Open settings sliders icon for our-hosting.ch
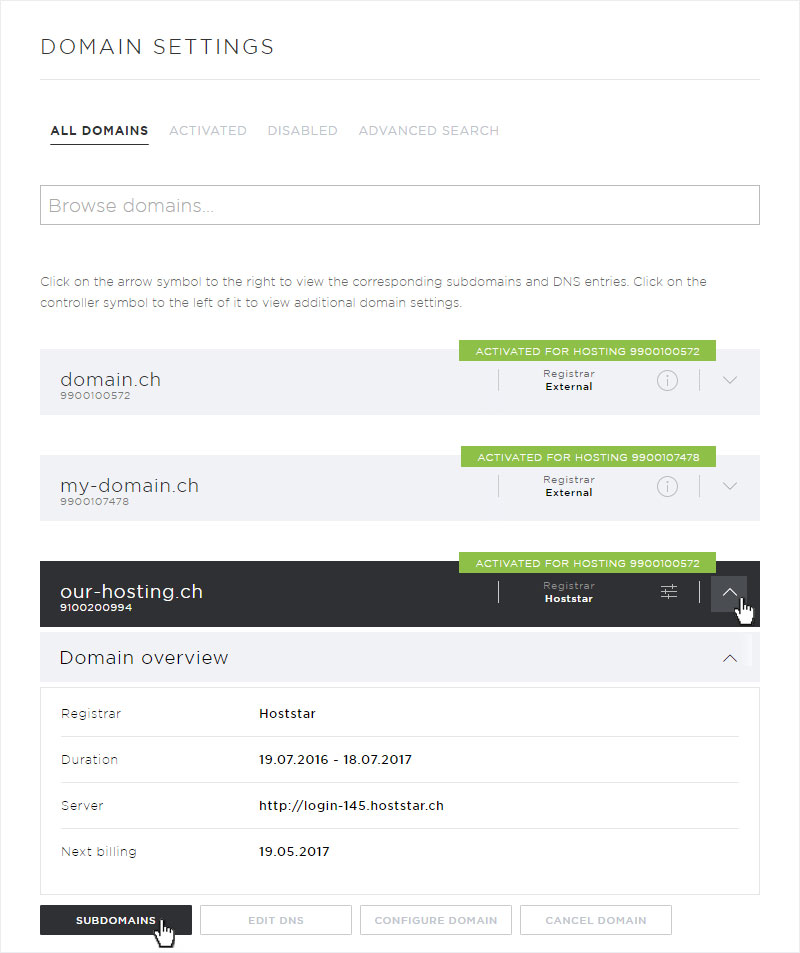 (669, 592)
